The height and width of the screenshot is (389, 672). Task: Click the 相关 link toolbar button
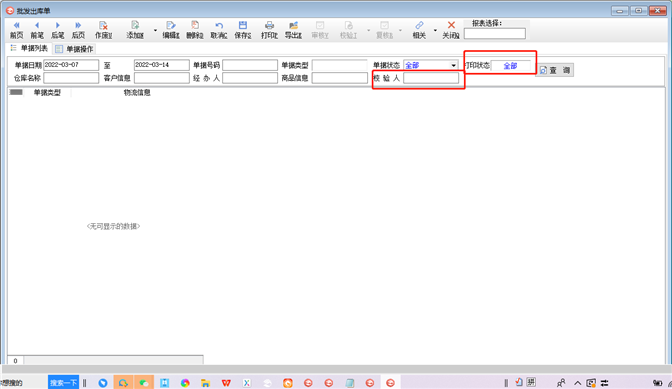coord(419,30)
